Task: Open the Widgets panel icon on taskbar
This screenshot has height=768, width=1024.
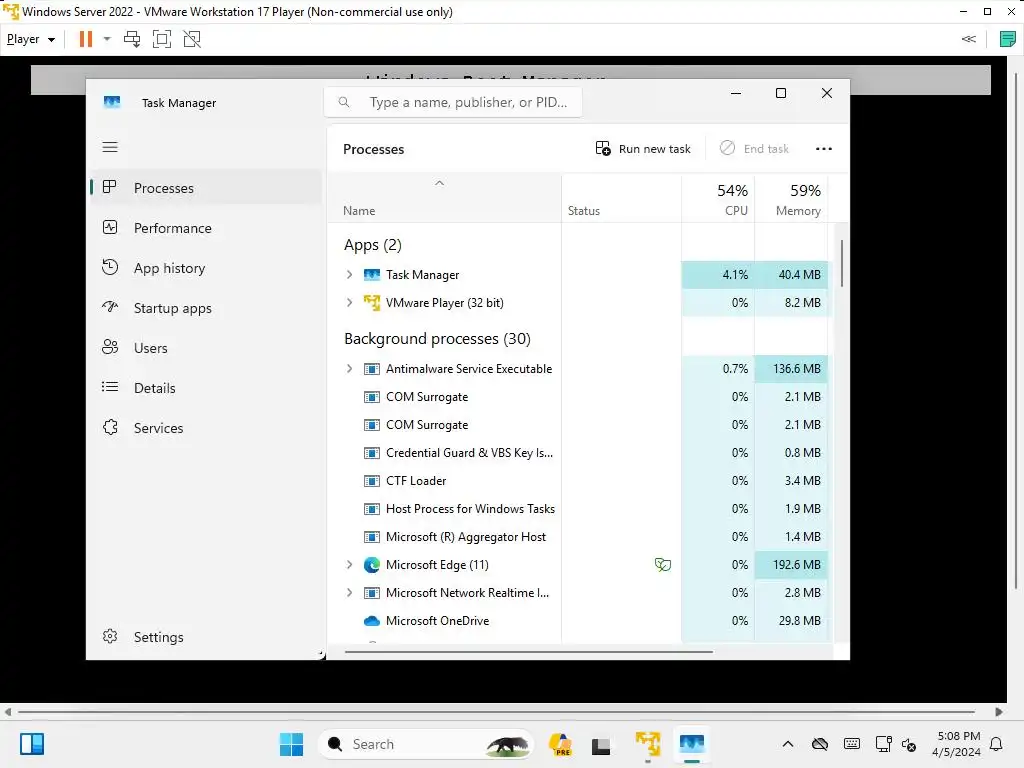Action: 32,744
